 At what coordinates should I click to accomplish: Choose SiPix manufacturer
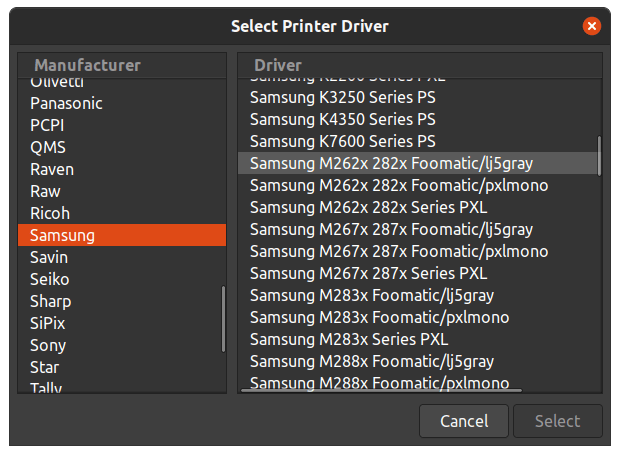(122, 323)
